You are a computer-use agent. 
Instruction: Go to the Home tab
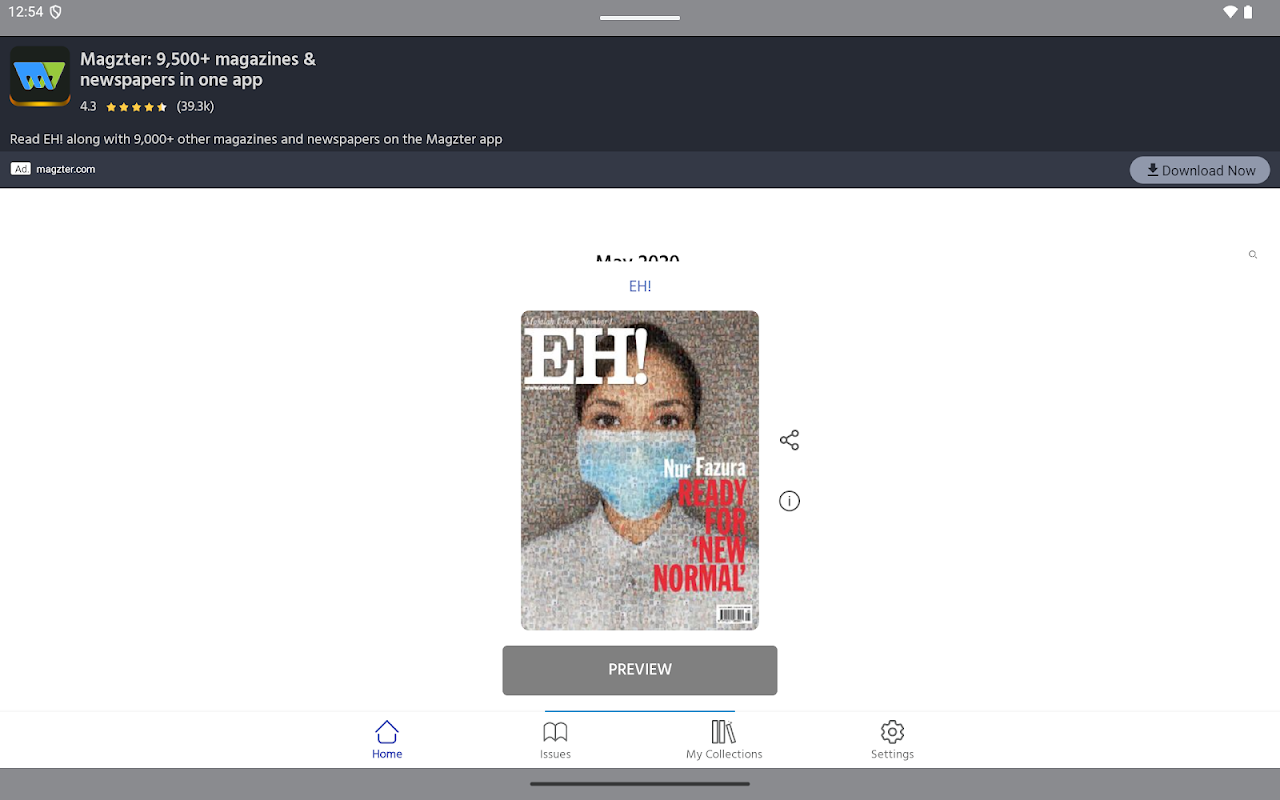[387, 740]
